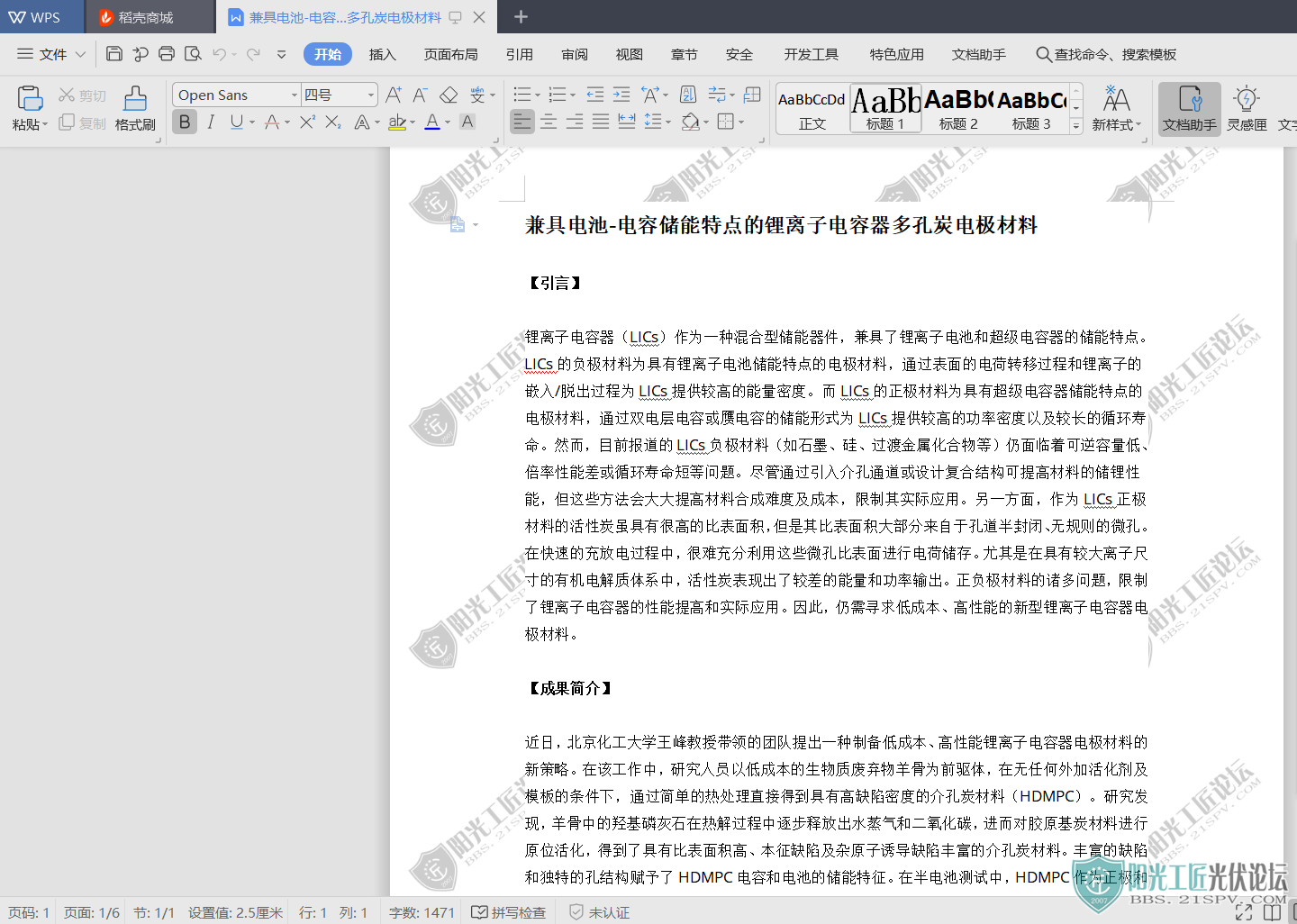The image size is (1297, 924).
Task: Toggle Bold formatting
Action: tap(185, 122)
